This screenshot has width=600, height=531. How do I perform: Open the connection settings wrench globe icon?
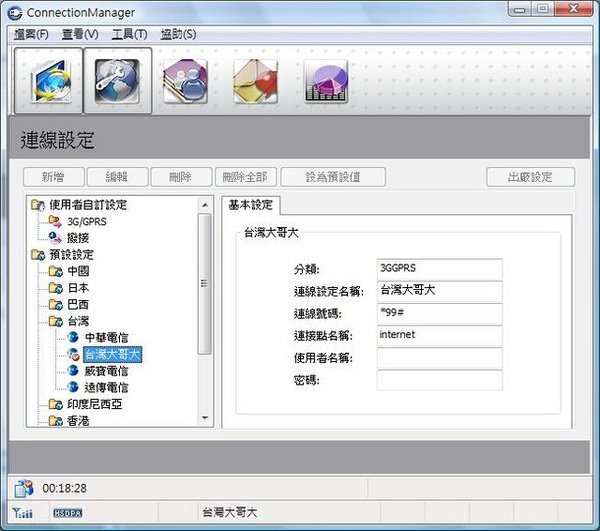117,81
